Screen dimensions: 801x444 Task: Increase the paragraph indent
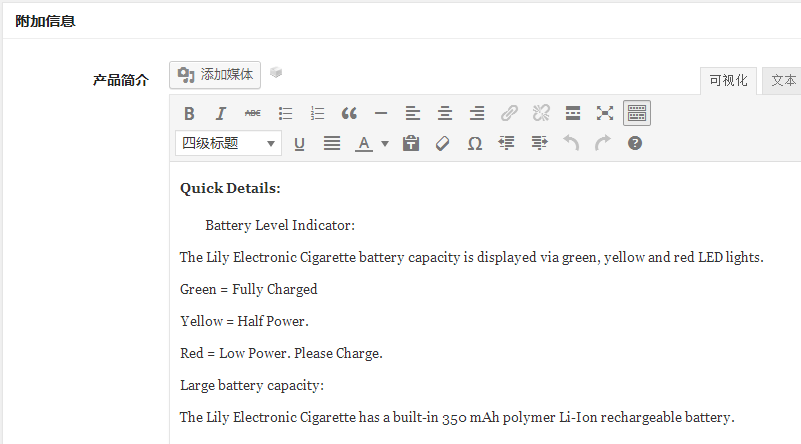point(539,144)
